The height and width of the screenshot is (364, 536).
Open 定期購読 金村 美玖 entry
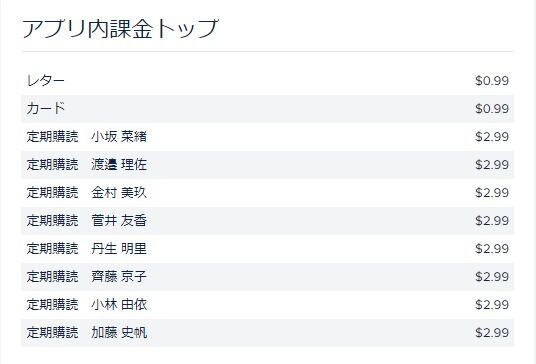(267, 193)
